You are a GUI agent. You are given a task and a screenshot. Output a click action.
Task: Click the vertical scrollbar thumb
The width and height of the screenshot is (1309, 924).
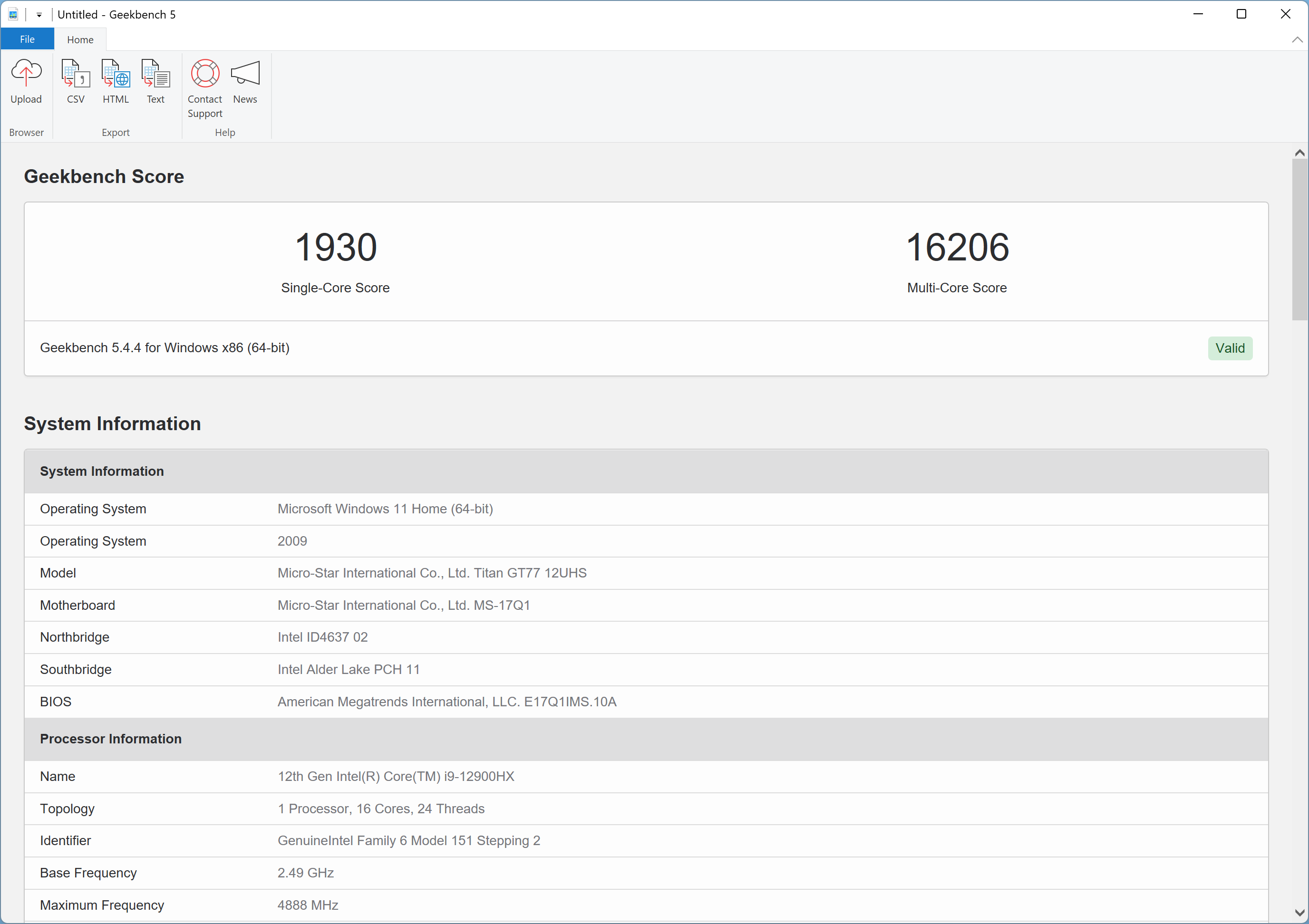1299,240
